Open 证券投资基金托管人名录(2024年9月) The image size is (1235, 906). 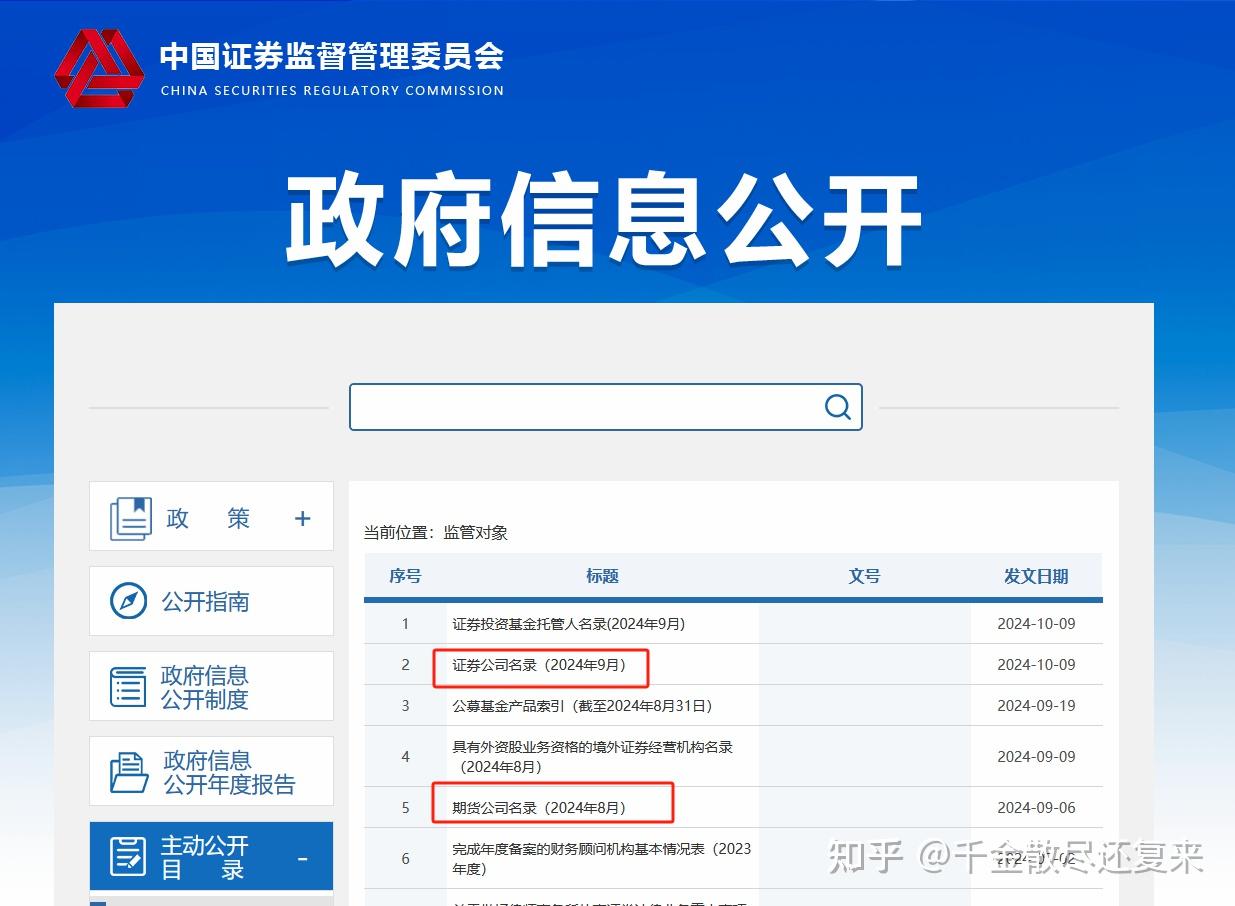coord(567,623)
